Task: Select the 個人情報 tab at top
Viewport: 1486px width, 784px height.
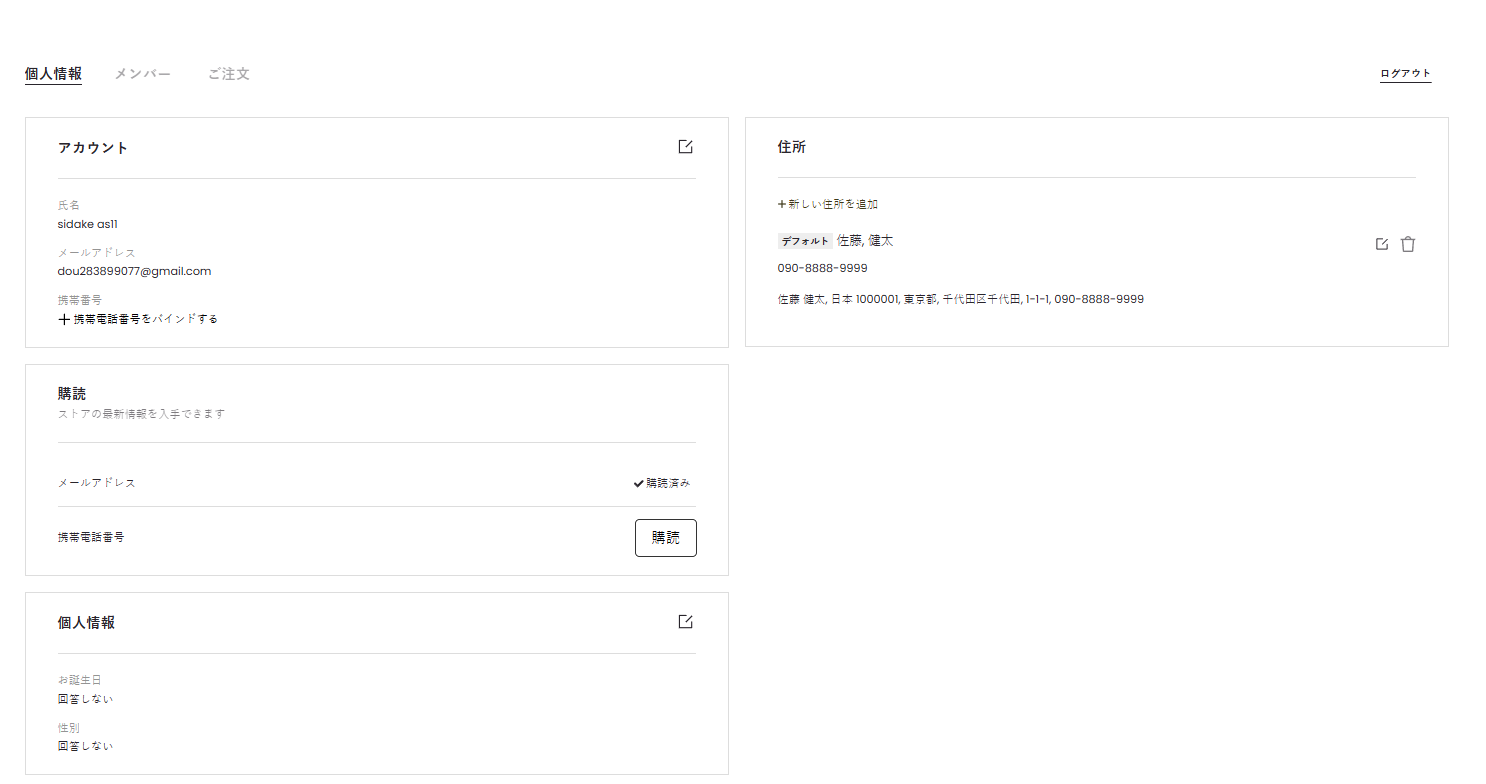Action: tap(53, 74)
